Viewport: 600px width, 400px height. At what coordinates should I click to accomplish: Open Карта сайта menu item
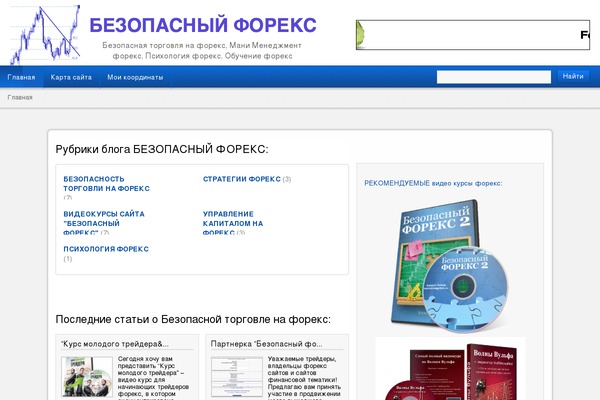pyautogui.click(x=71, y=77)
